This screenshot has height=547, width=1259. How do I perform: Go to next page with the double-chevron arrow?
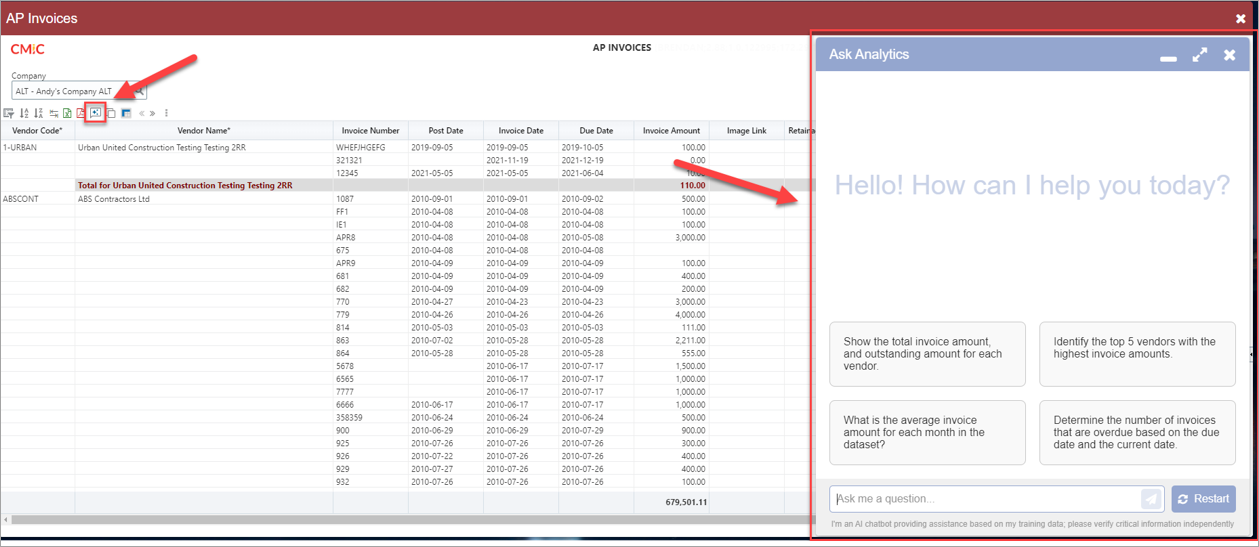(152, 113)
